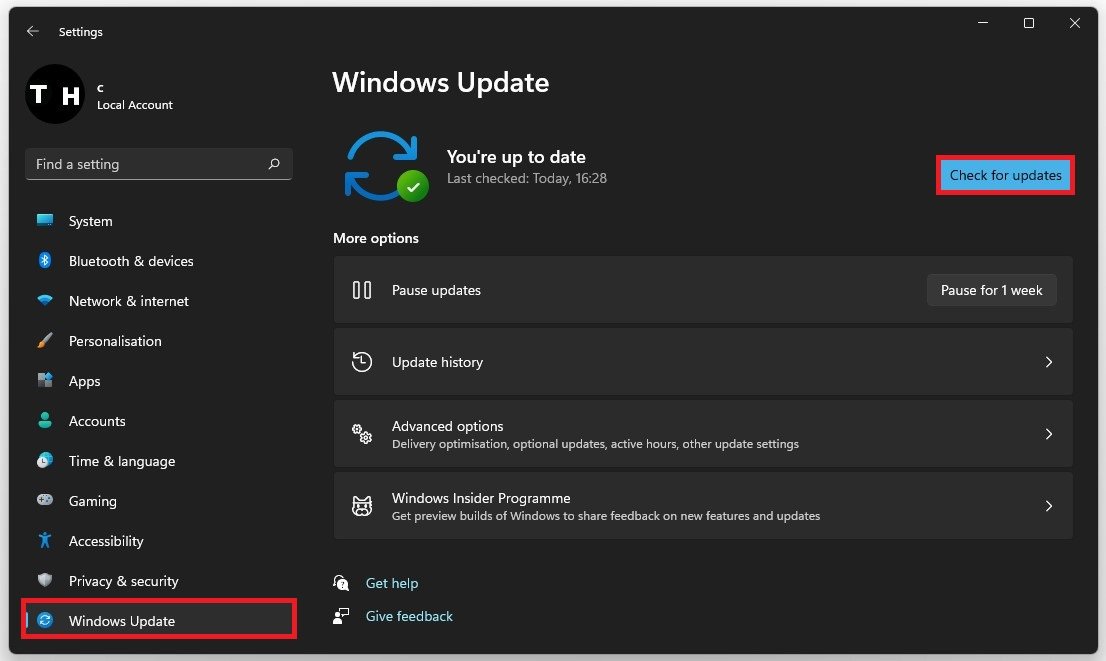Click 'Get preview builds of Windows' description
The height and width of the screenshot is (661, 1106).
pos(606,516)
